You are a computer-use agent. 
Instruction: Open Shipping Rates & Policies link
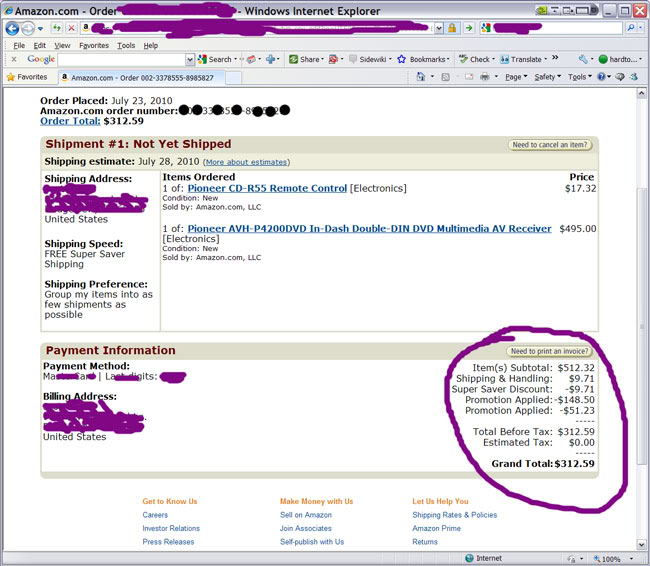(x=455, y=515)
